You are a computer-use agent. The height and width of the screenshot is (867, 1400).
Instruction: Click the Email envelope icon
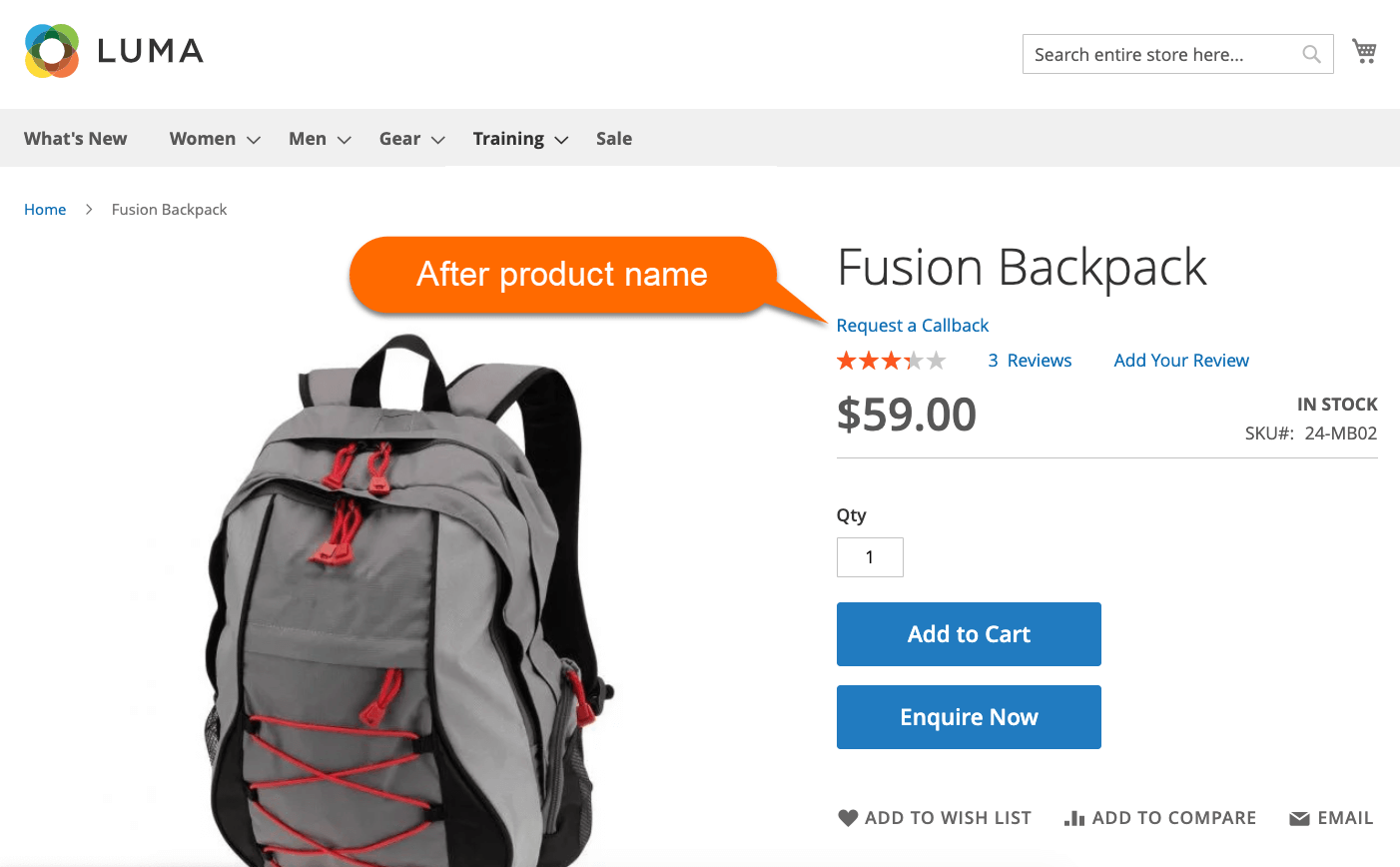(1299, 819)
